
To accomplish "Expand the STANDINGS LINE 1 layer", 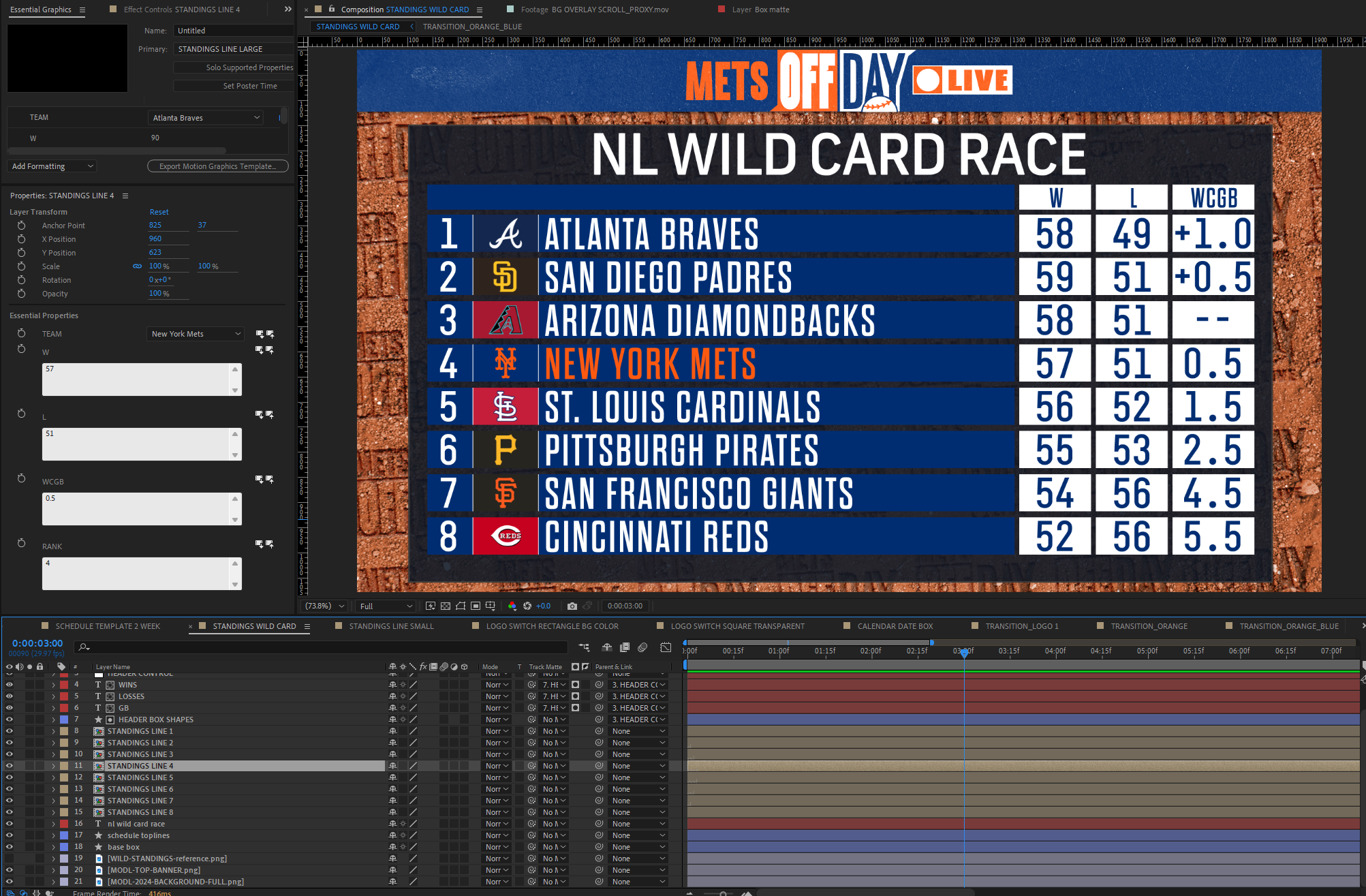I will click(x=54, y=731).
